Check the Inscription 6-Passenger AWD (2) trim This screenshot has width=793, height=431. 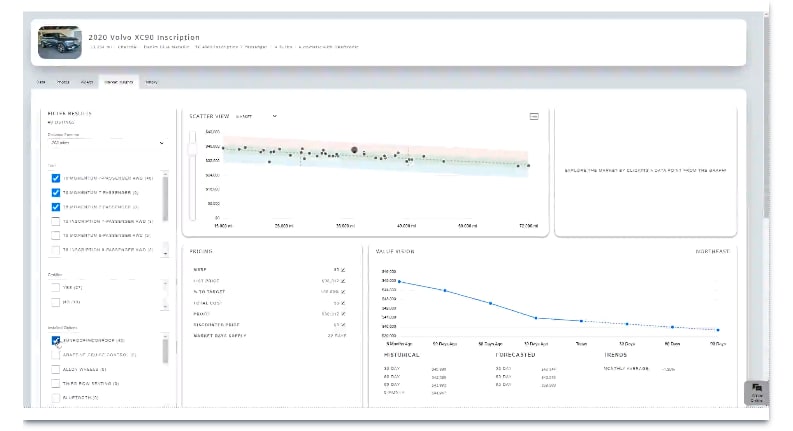click(x=56, y=249)
